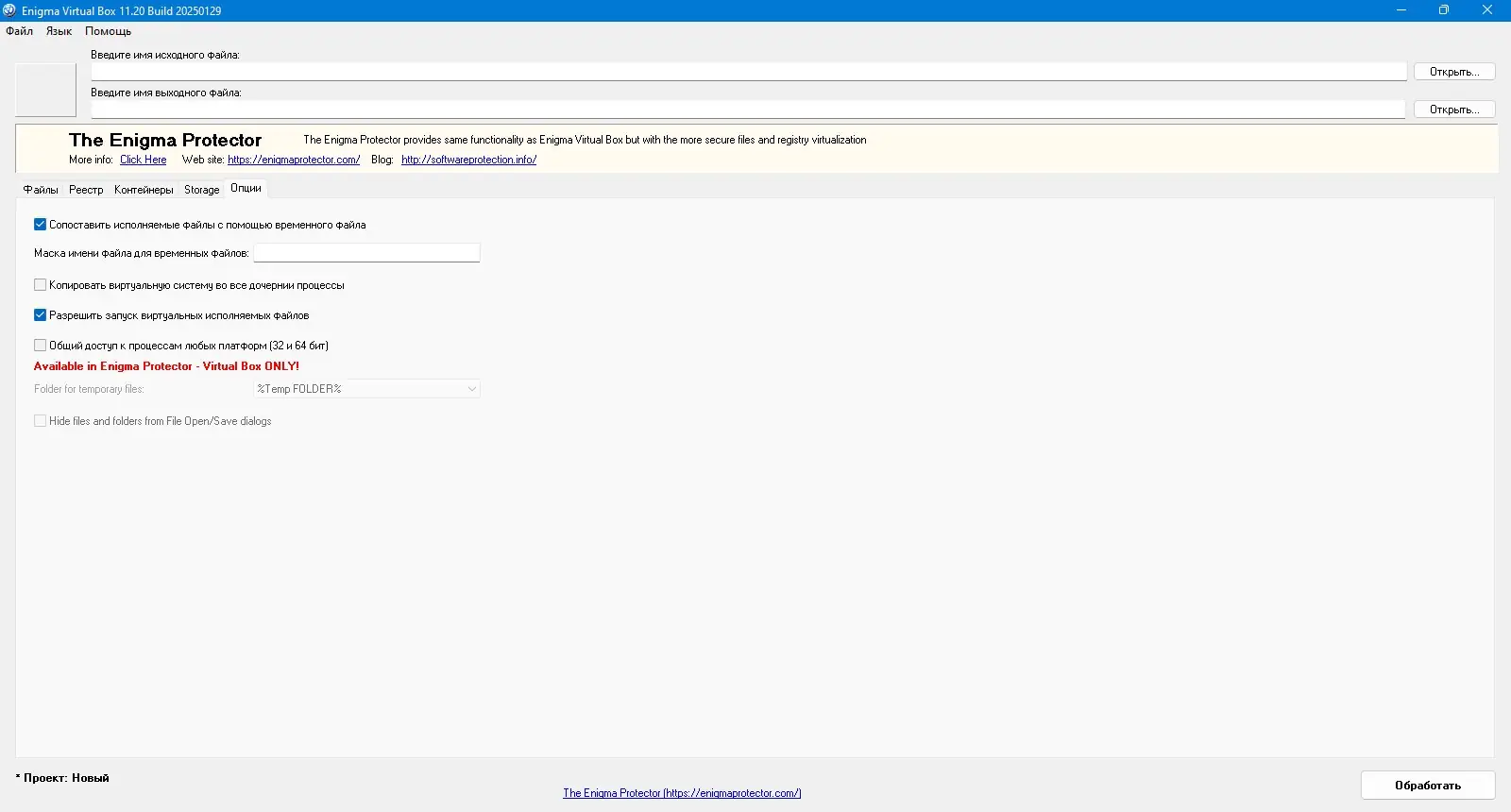Open the %Temp FOLDER% dropdown
Viewport: 1511px width, 812px height.
click(366, 389)
